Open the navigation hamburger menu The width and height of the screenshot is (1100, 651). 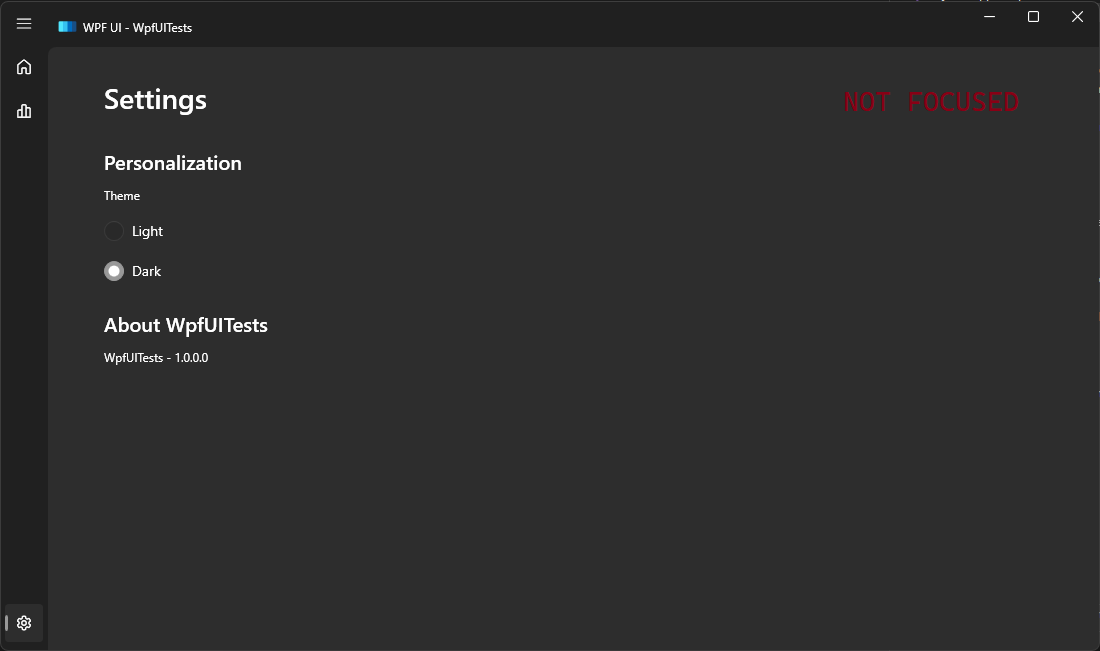pos(23,23)
